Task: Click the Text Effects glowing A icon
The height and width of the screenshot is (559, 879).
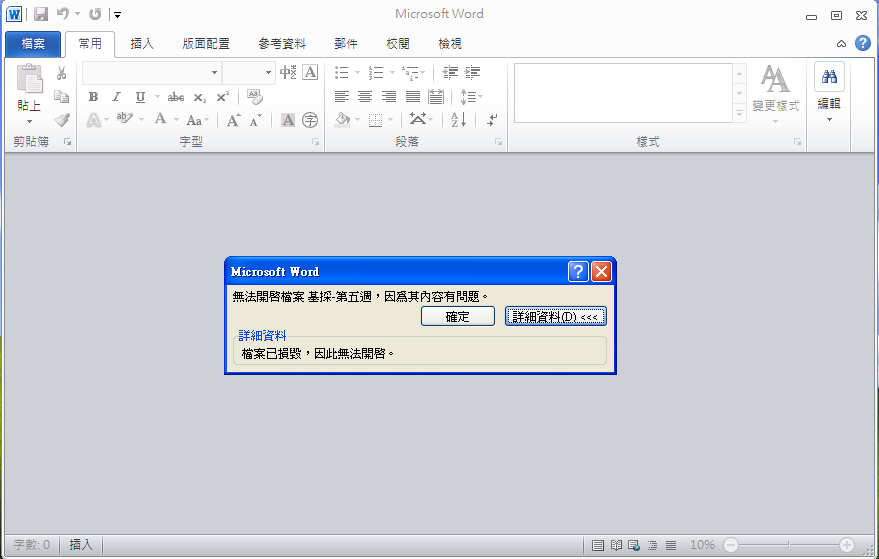Action: (x=94, y=120)
